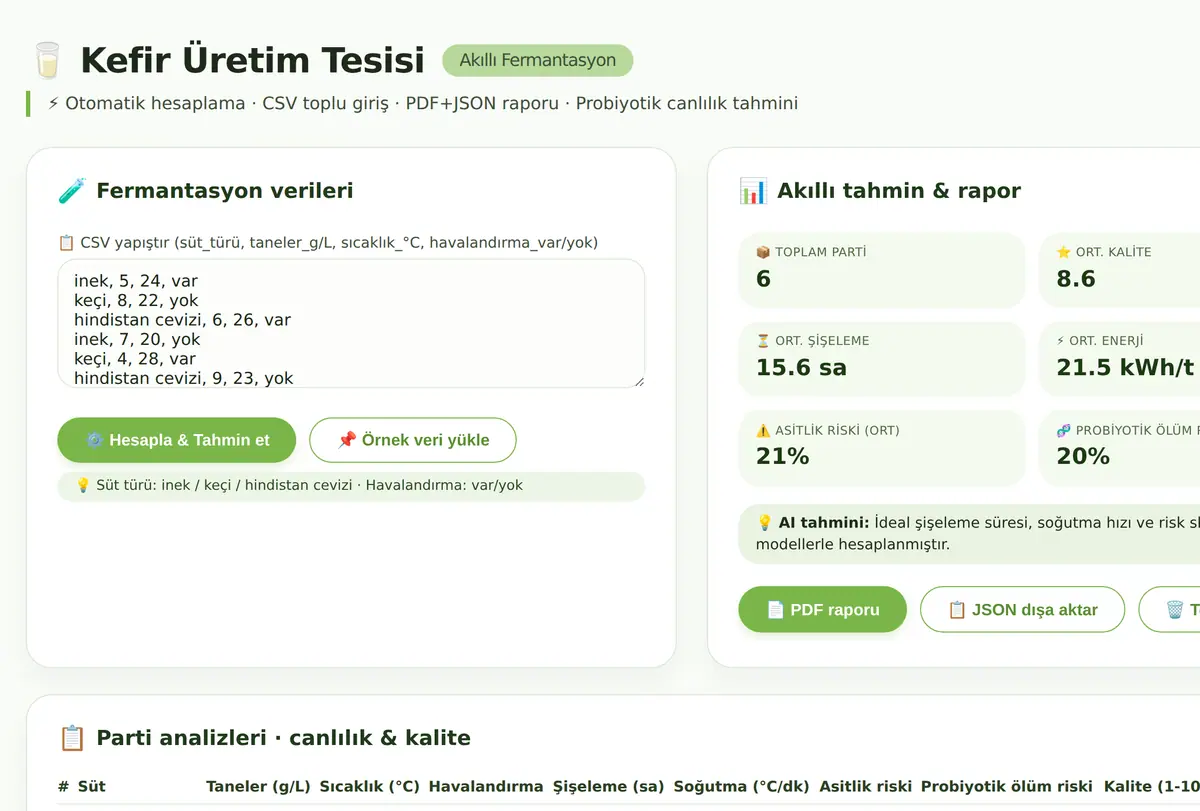Image resolution: width=1200 pixels, height=811 pixels.
Task: Click CSV line 'keçi, 4, 28, var'
Action: (135, 359)
